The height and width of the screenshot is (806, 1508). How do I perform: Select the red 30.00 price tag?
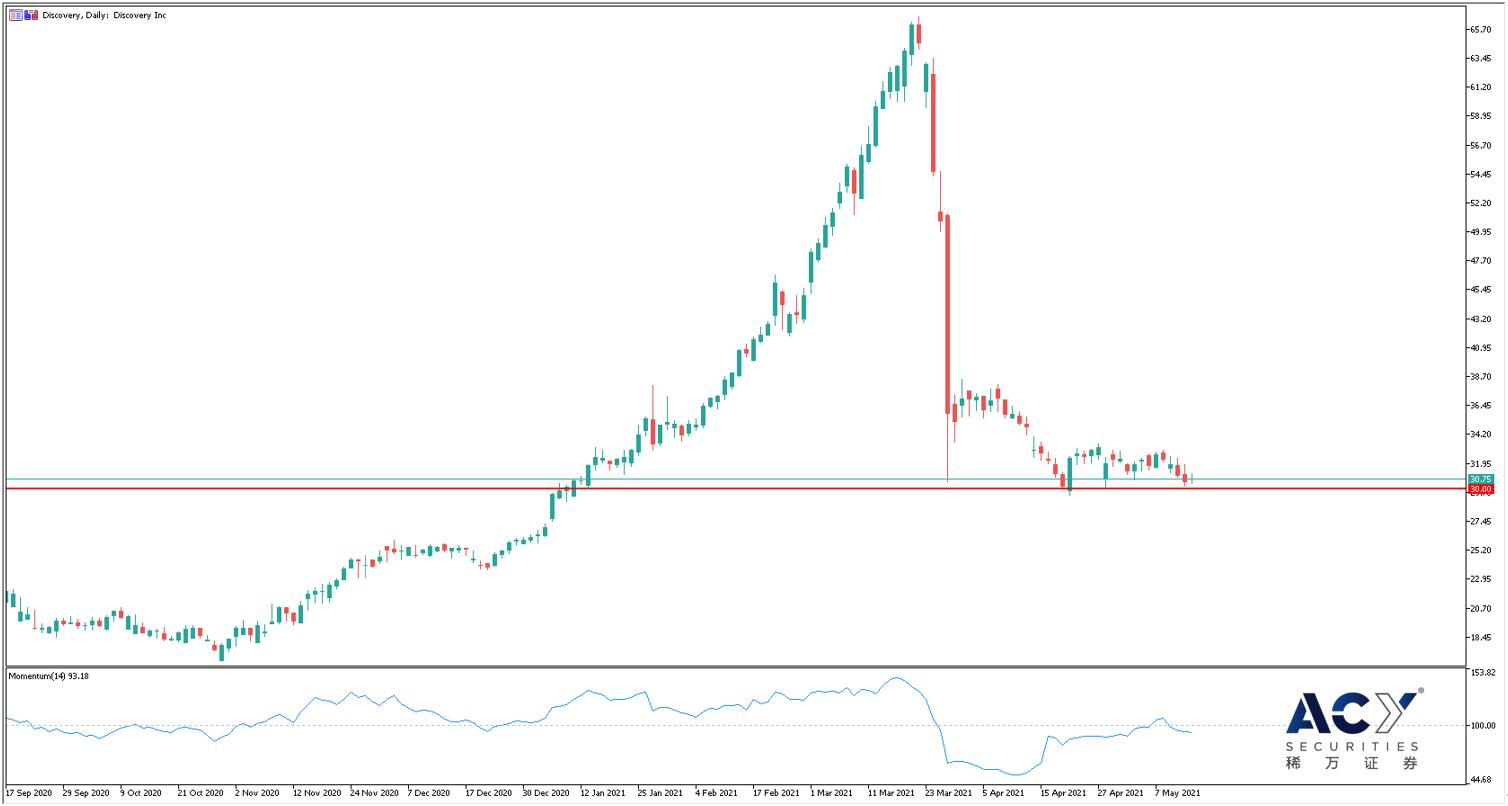1481,489
